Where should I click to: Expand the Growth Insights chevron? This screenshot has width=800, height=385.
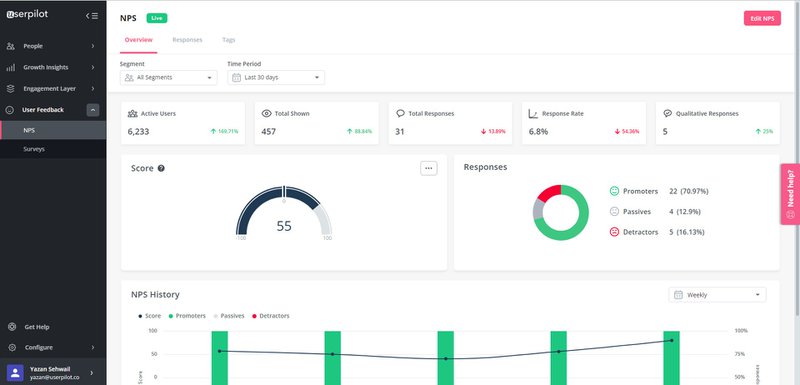(93, 67)
